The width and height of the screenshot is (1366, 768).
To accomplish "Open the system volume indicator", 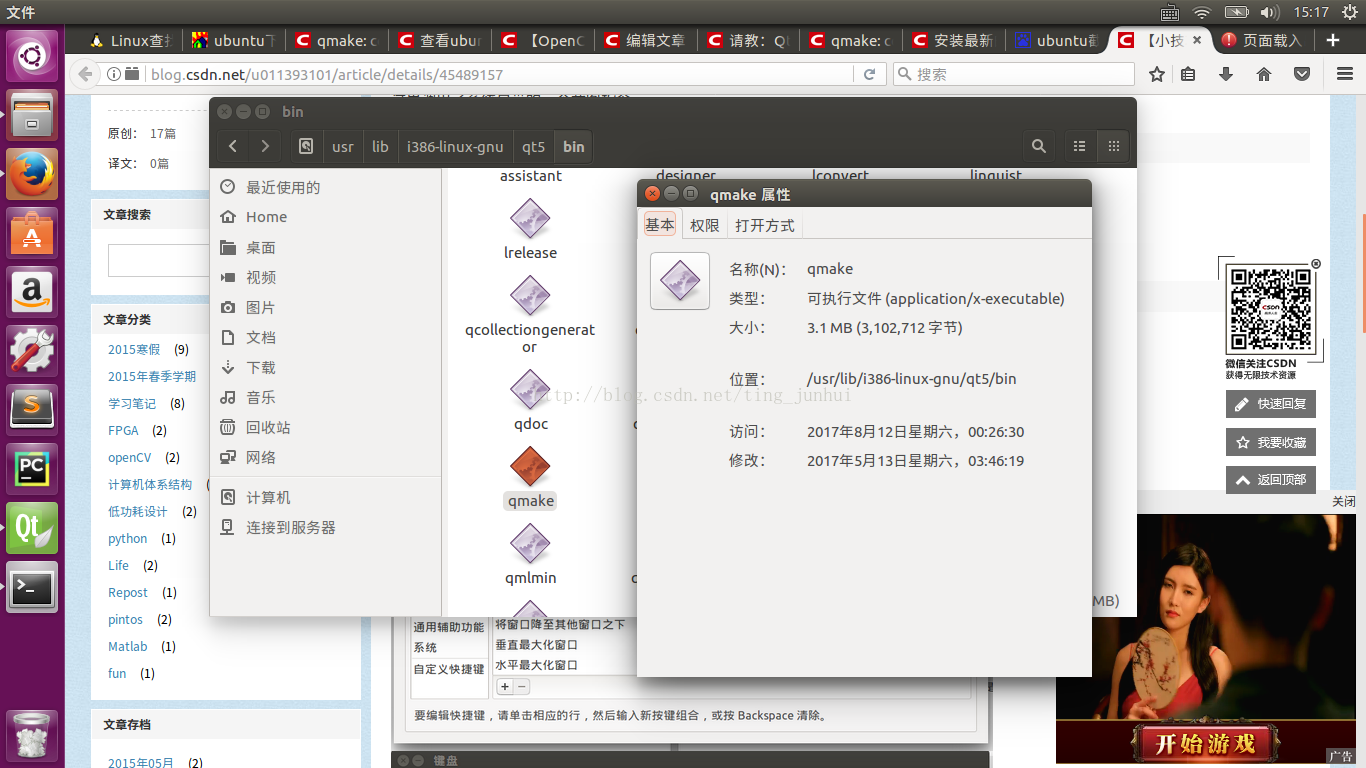I will pos(1270,12).
